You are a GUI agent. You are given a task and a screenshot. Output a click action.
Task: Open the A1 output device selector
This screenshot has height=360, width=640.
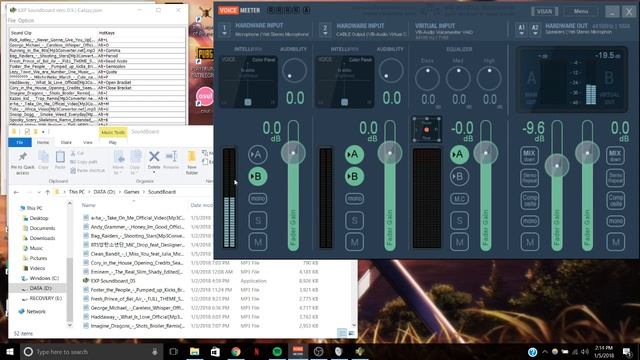click(521, 30)
